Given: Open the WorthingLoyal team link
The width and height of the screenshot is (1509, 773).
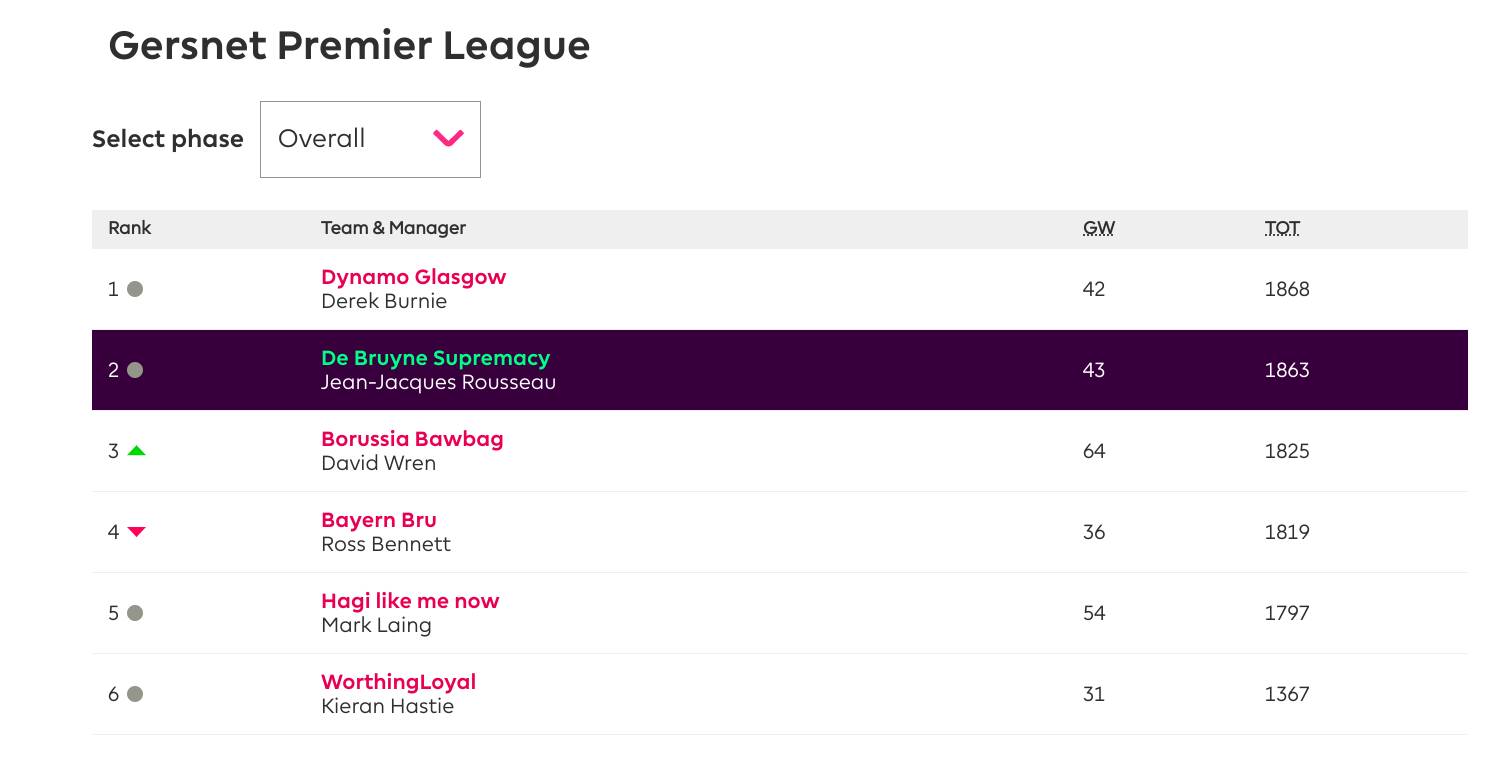Looking at the screenshot, I should pyautogui.click(x=398, y=682).
